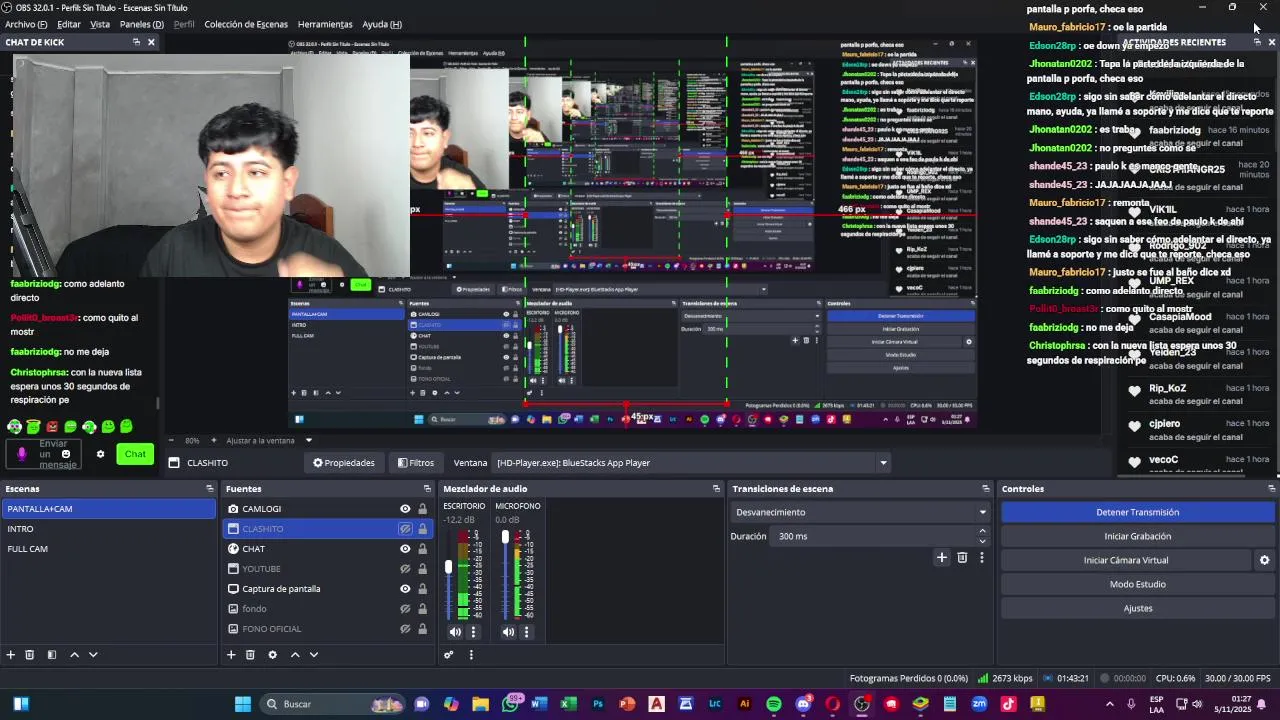Open virtual camera settings gear icon
This screenshot has width=1280, height=720.
coord(1264,561)
